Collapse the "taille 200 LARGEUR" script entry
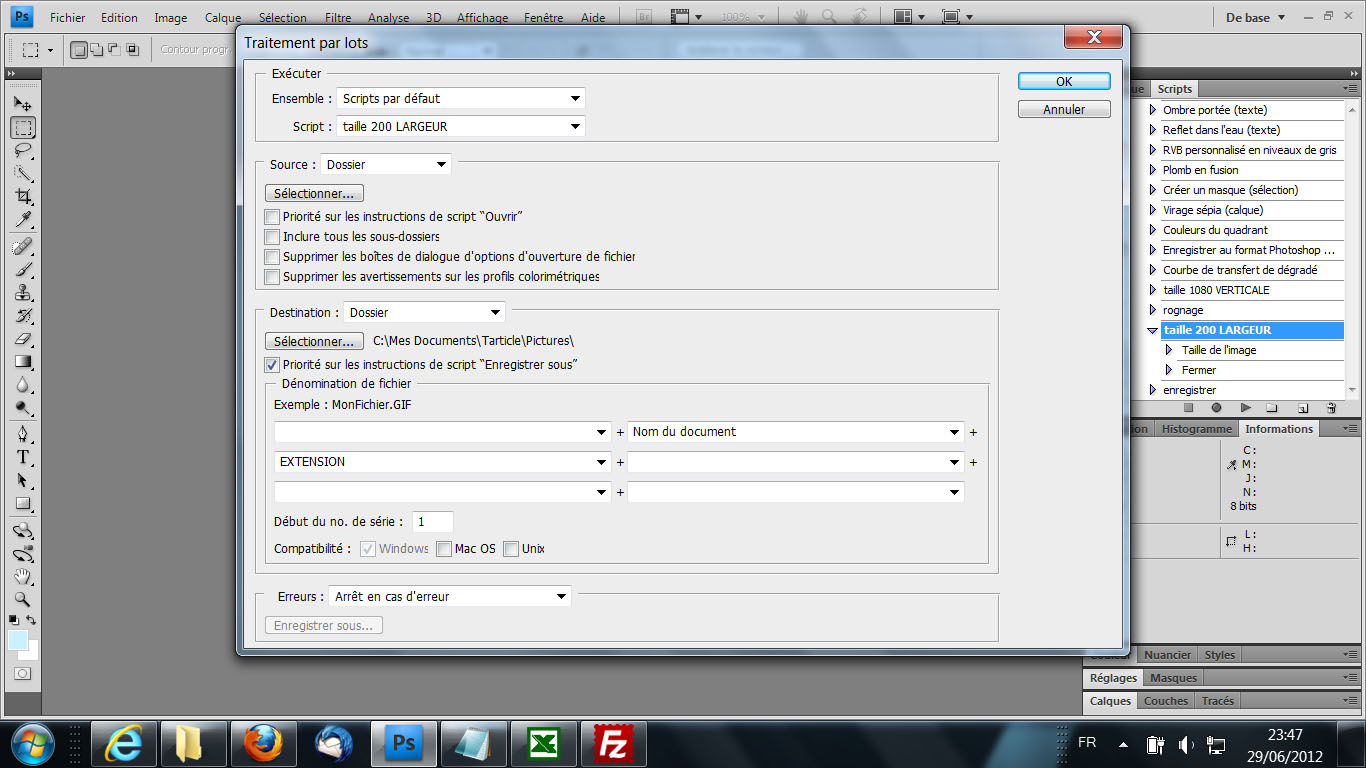This screenshot has height=768, width=1366. (1153, 330)
